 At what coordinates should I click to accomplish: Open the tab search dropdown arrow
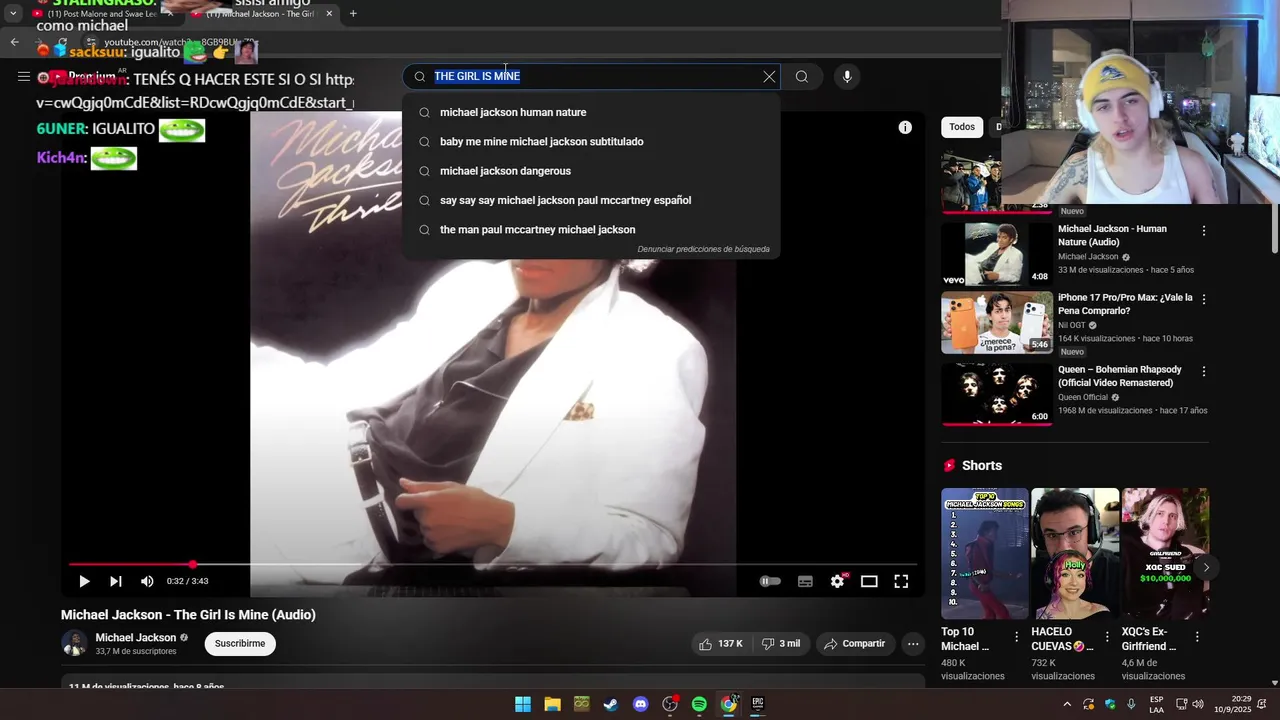(13, 14)
